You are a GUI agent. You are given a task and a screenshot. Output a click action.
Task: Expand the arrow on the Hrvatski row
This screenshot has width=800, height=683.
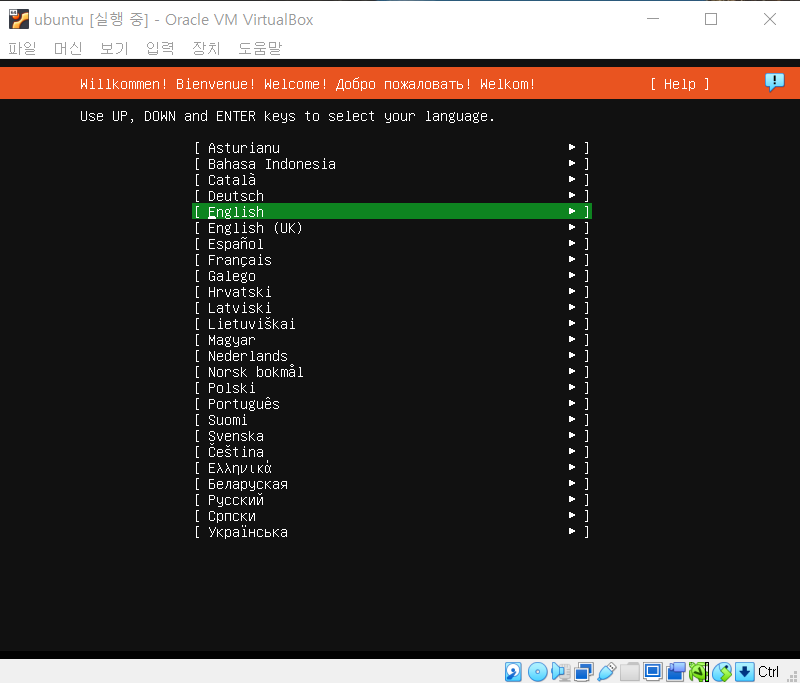572,291
